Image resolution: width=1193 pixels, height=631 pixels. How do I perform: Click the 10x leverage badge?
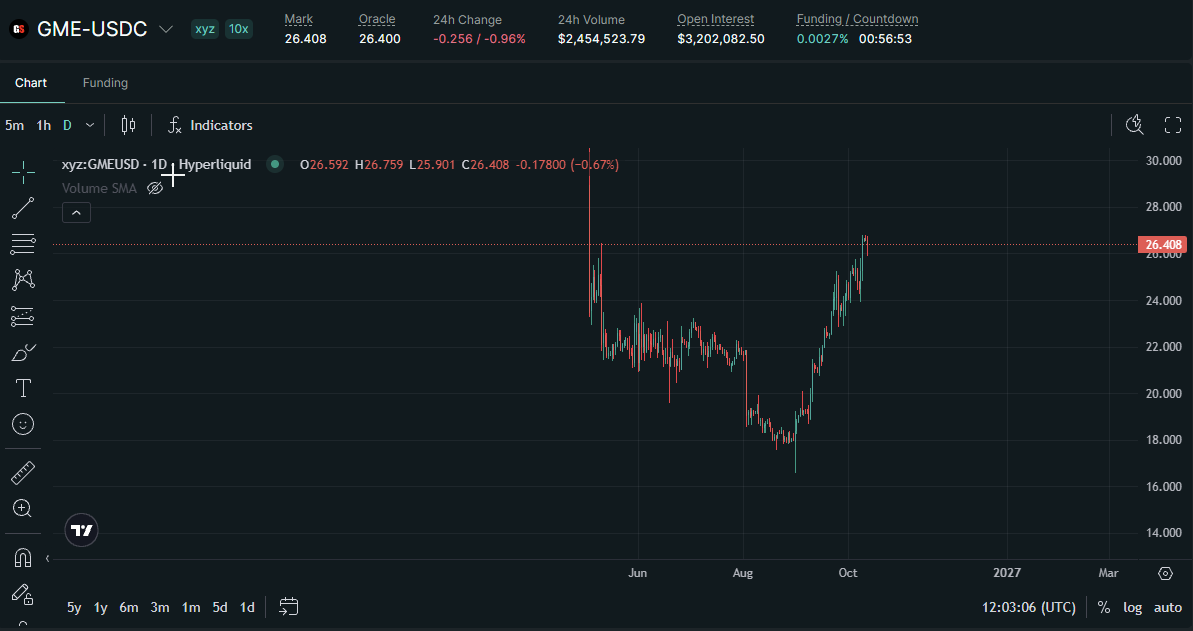(238, 29)
